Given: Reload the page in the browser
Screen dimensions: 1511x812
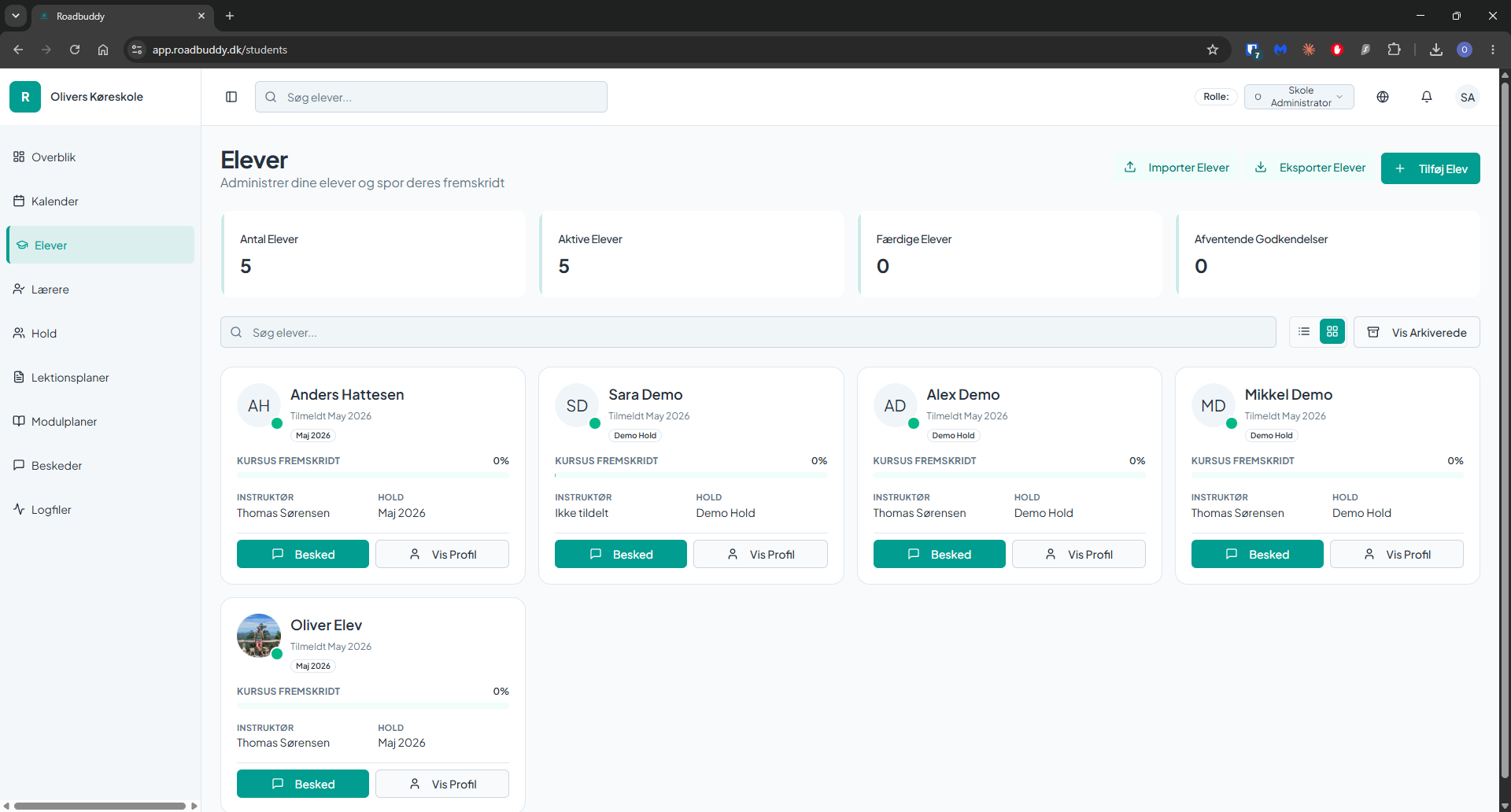Looking at the screenshot, I should pyautogui.click(x=75, y=50).
